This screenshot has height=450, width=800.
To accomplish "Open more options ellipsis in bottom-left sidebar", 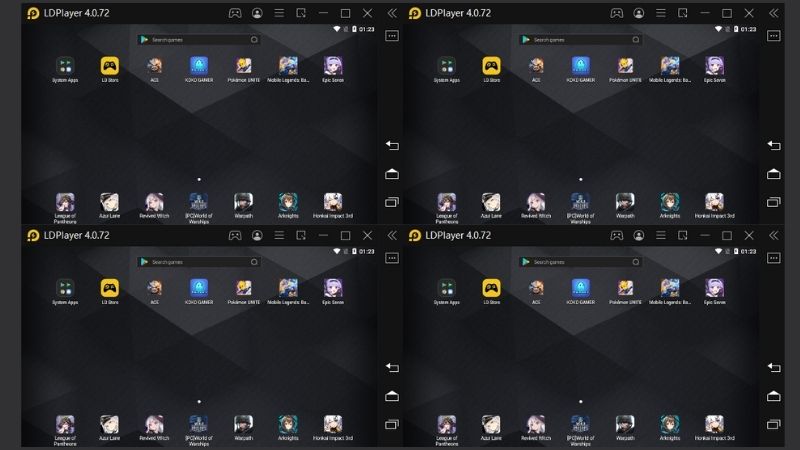I will [x=392, y=258].
